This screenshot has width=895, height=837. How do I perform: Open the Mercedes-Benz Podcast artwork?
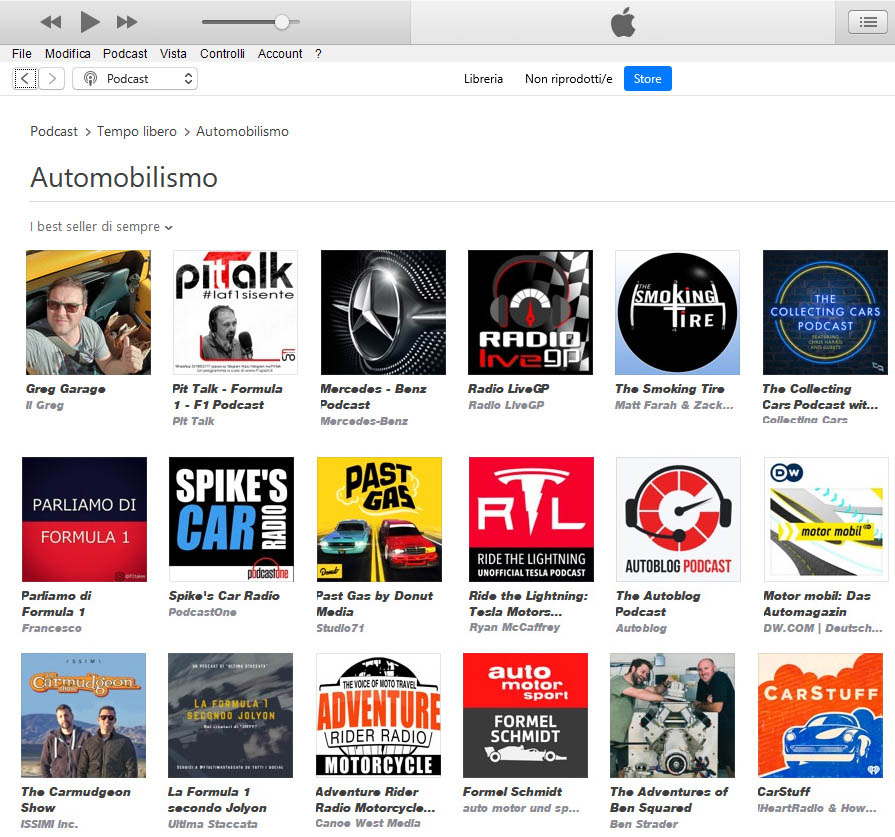(x=383, y=312)
